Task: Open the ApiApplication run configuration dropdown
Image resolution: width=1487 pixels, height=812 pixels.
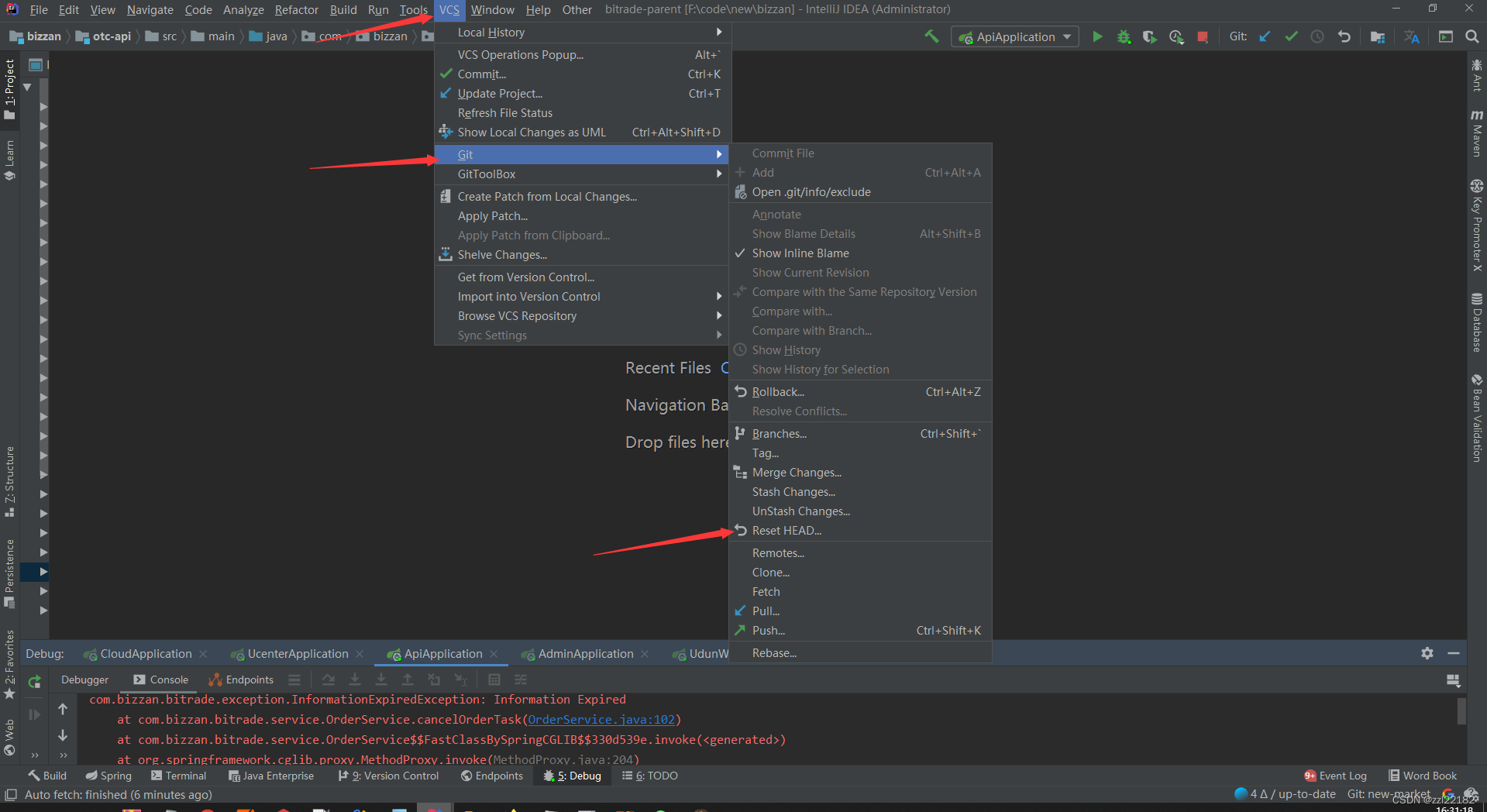Action: tap(1015, 36)
